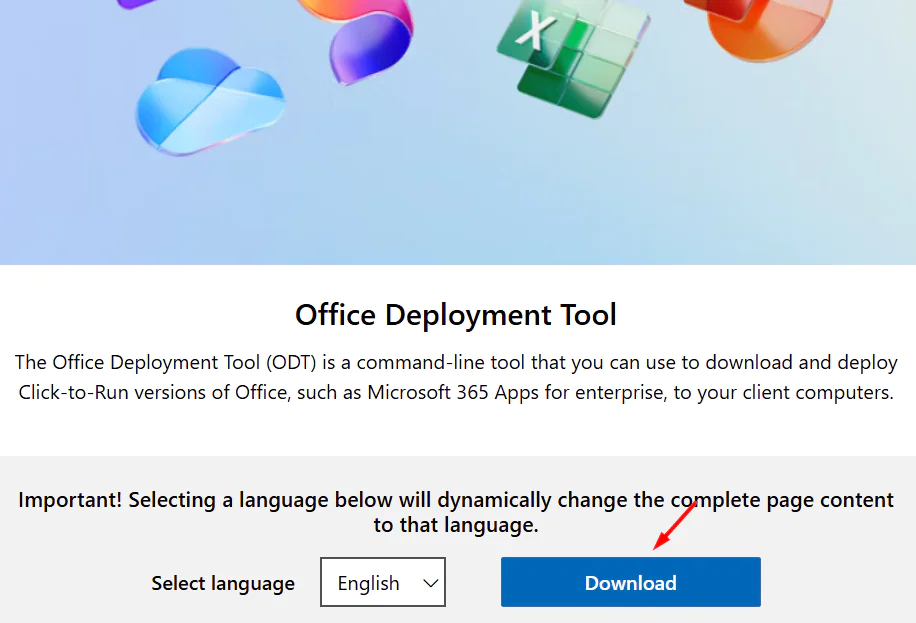
Task: Click the chevron arrow on the language selector
Action: (x=432, y=582)
